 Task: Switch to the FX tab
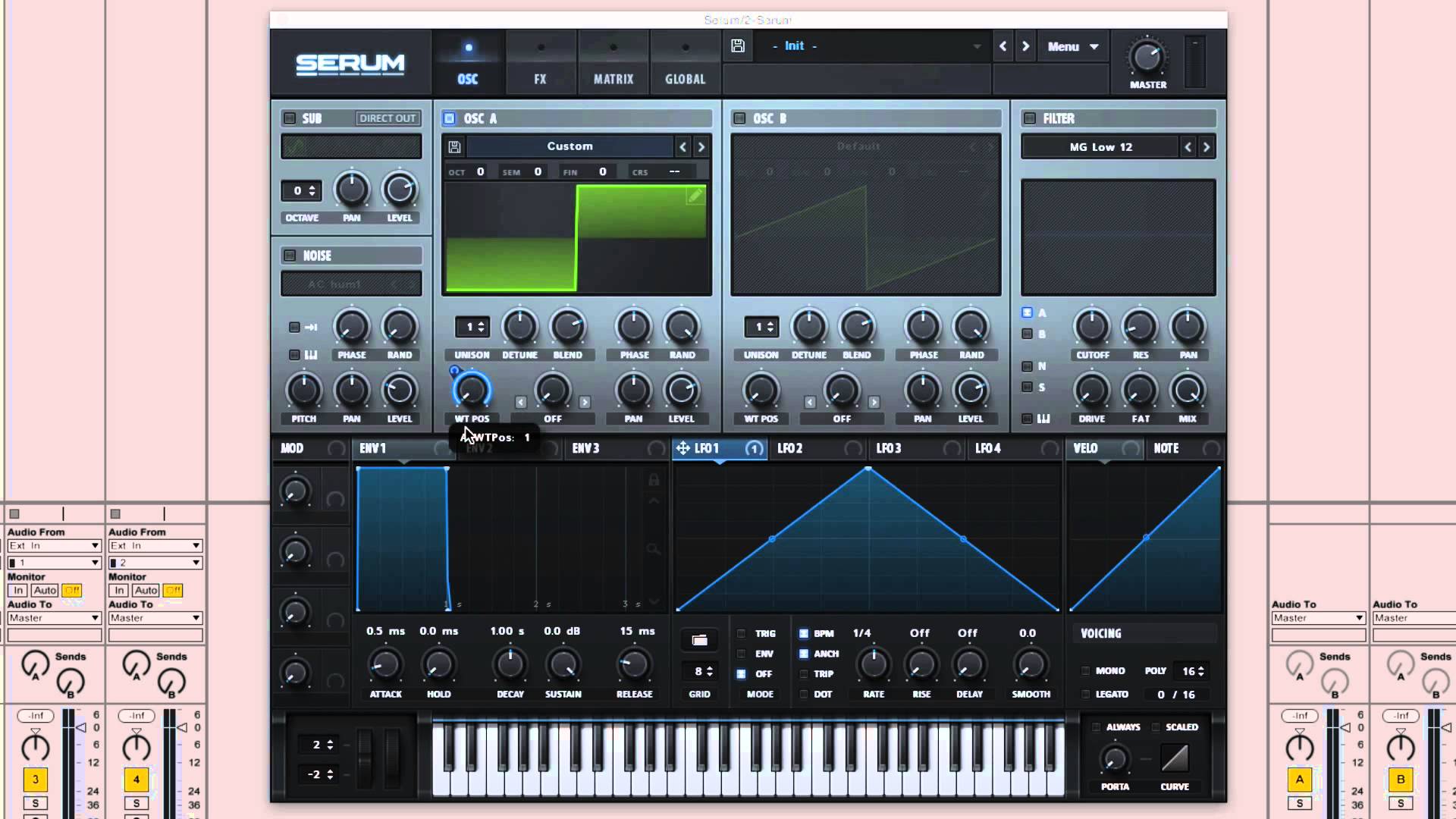(540, 63)
